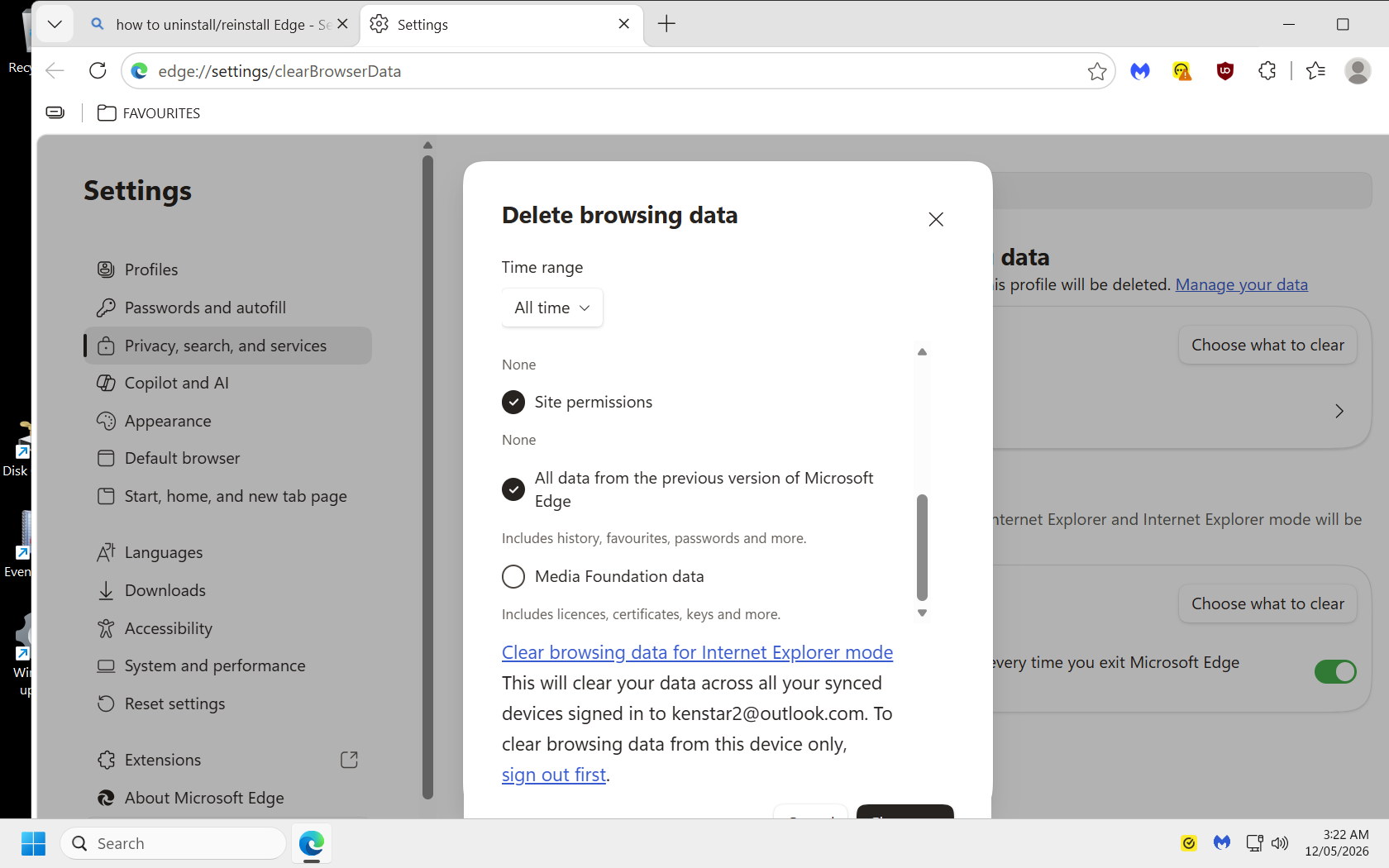Click the dialog list scroll-down arrow
The height and width of the screenshot is (868, 1389).
click(x=922, y=613)
